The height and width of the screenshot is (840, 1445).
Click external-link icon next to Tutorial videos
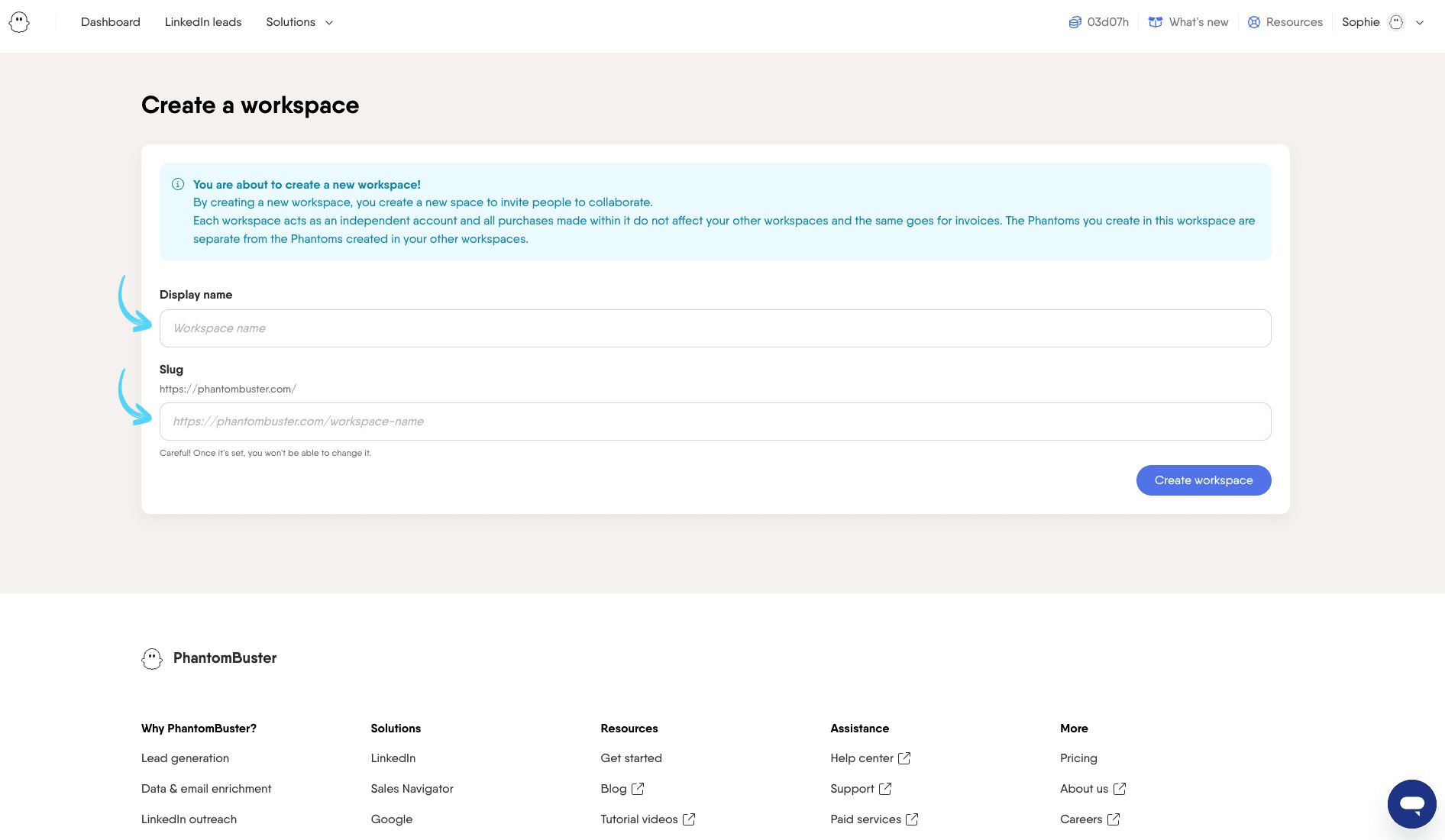(x=689, y=819)
